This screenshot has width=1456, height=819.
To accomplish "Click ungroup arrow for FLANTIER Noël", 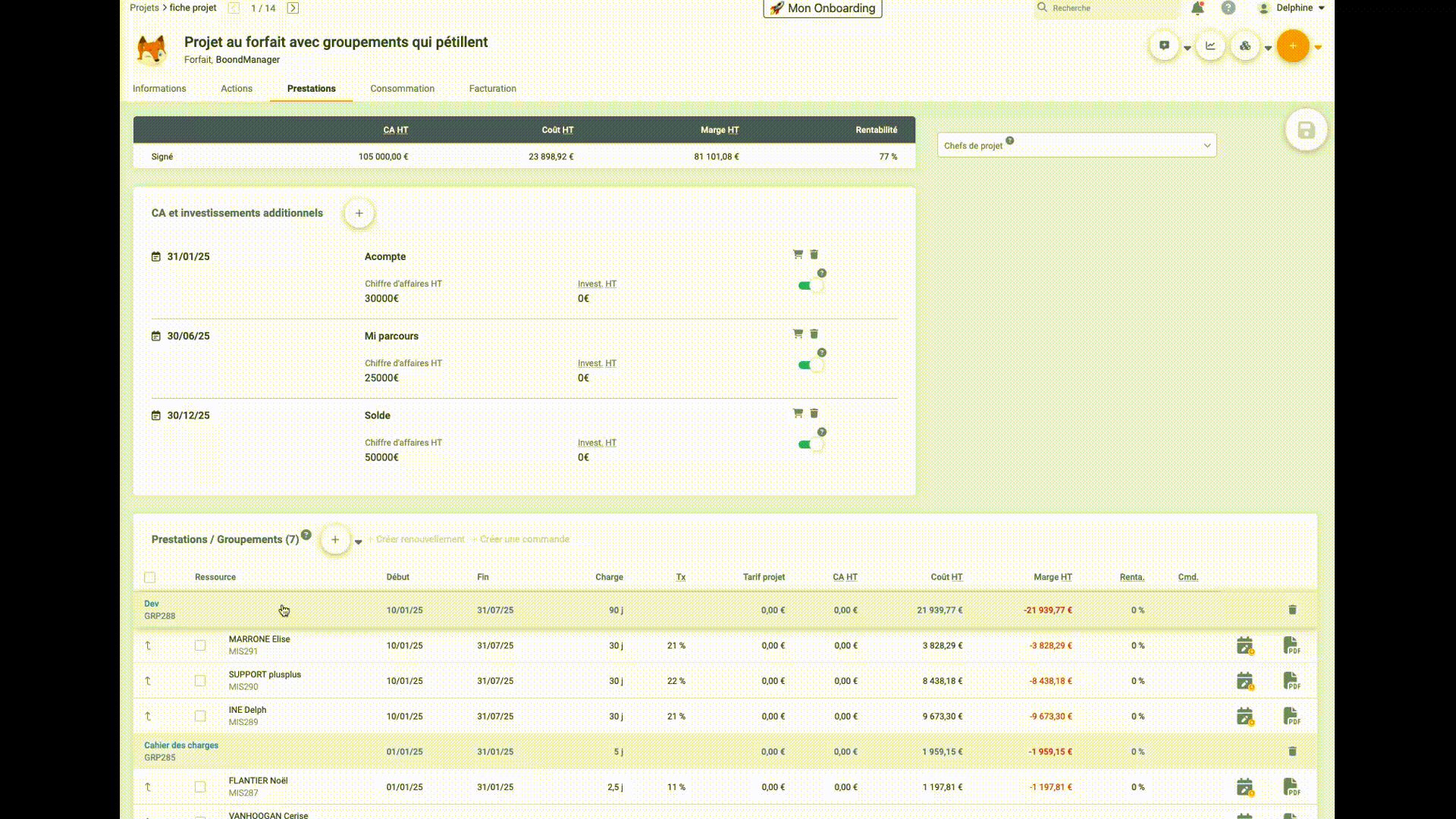I will (x=148, y=787).
